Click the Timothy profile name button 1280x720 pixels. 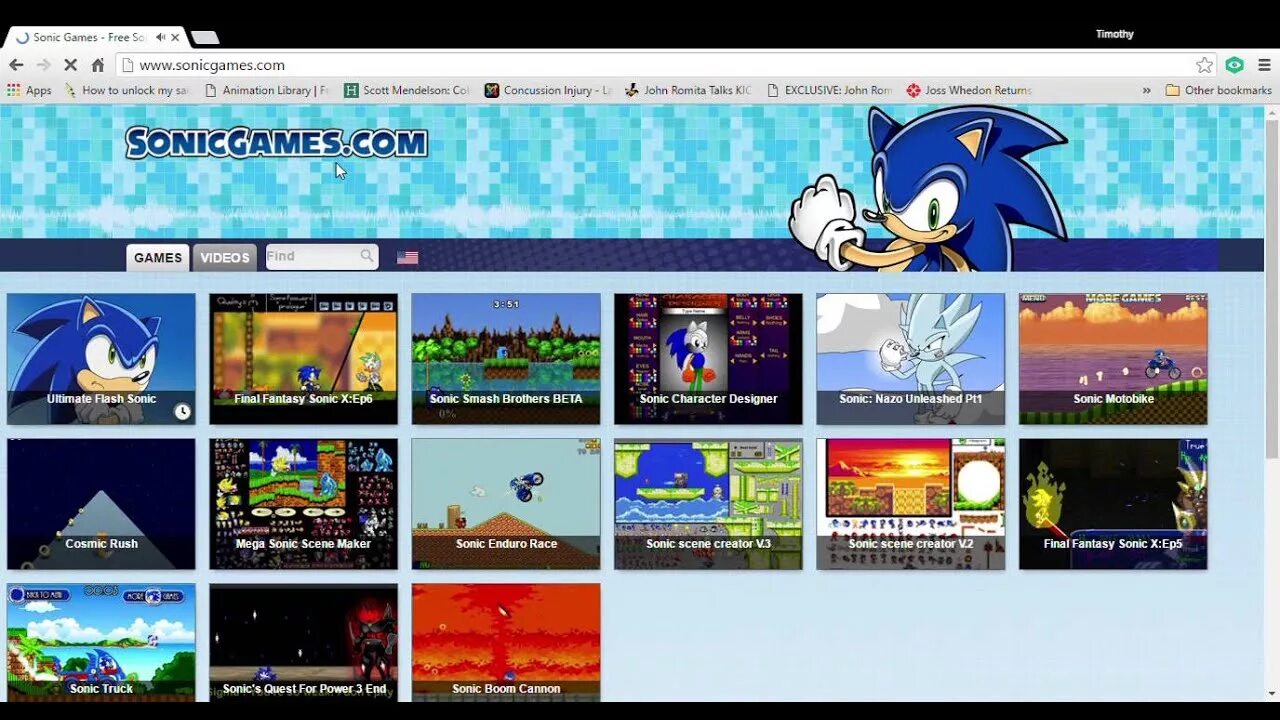[1114, 34]
